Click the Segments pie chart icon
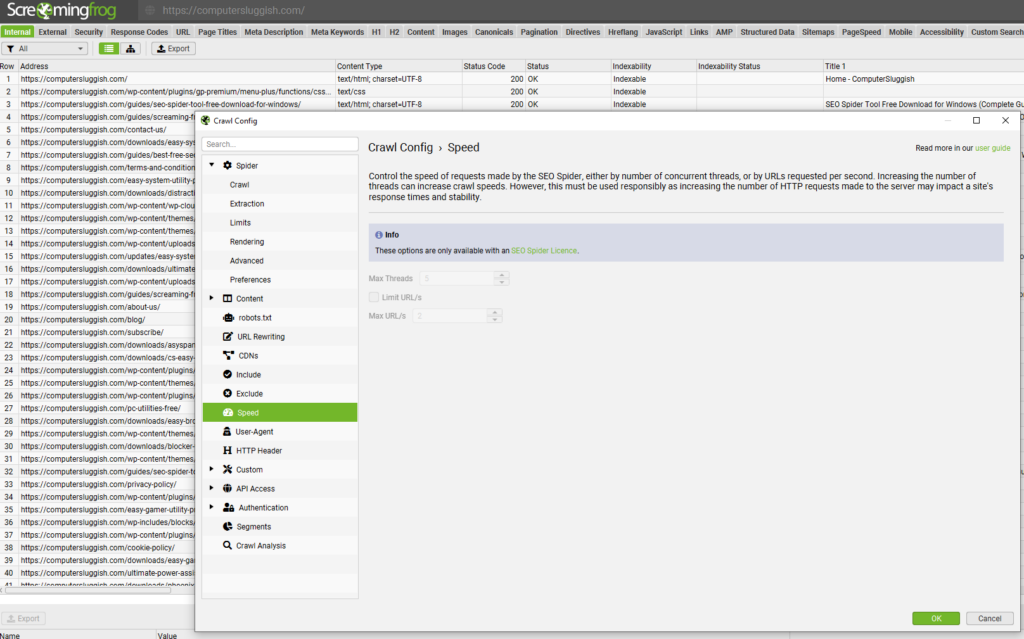 pos(227,526)
